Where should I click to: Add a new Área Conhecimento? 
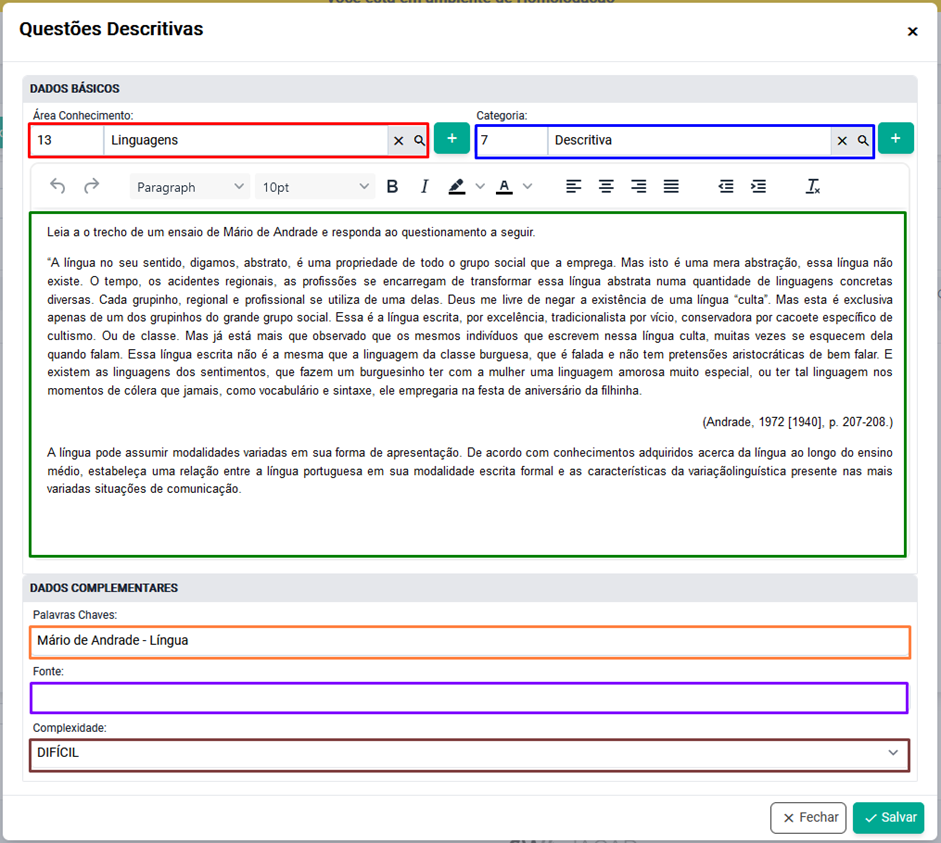(x=452, y=139)
